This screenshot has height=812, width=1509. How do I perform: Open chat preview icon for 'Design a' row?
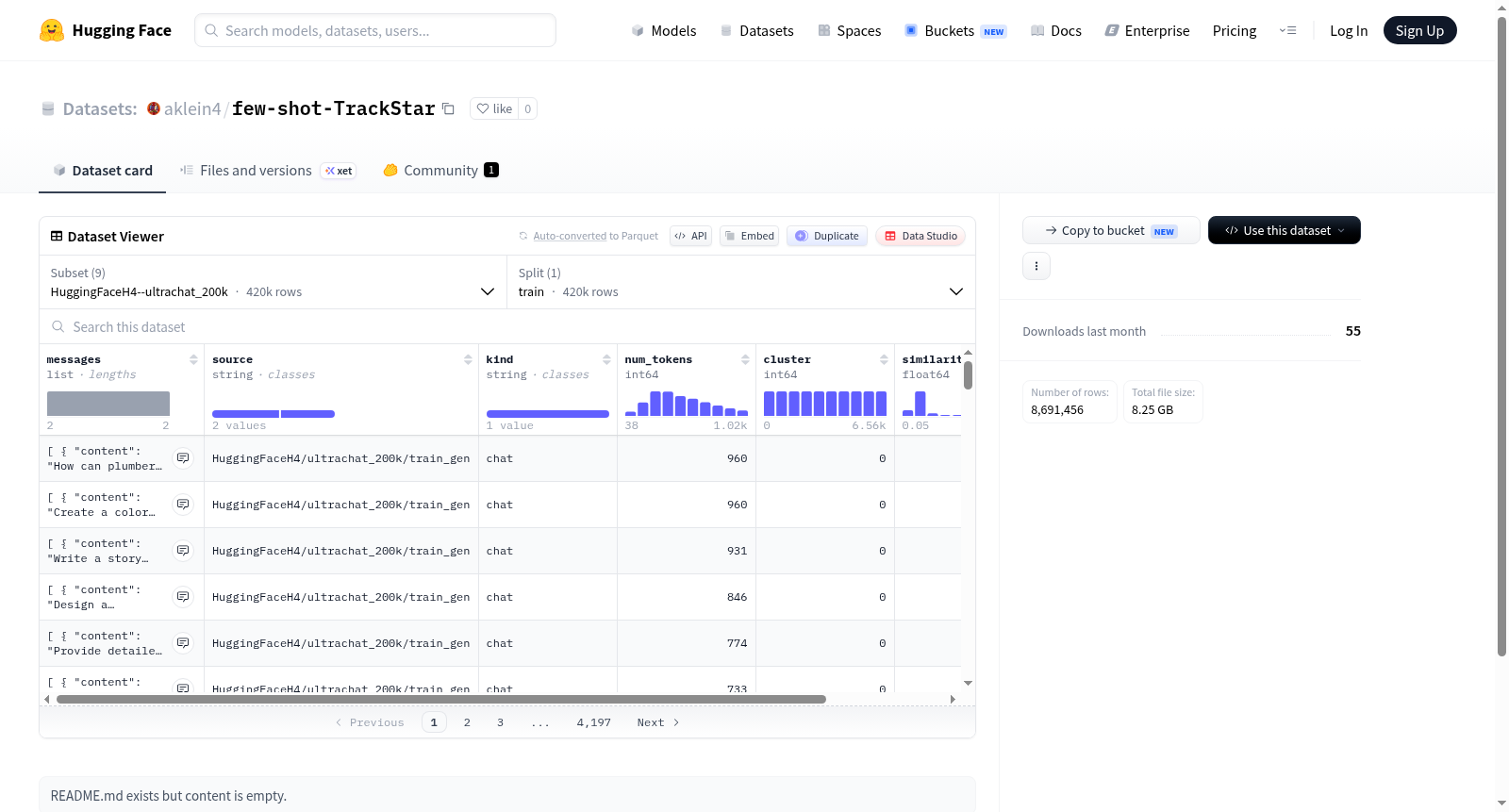click(x=183, y=597)
